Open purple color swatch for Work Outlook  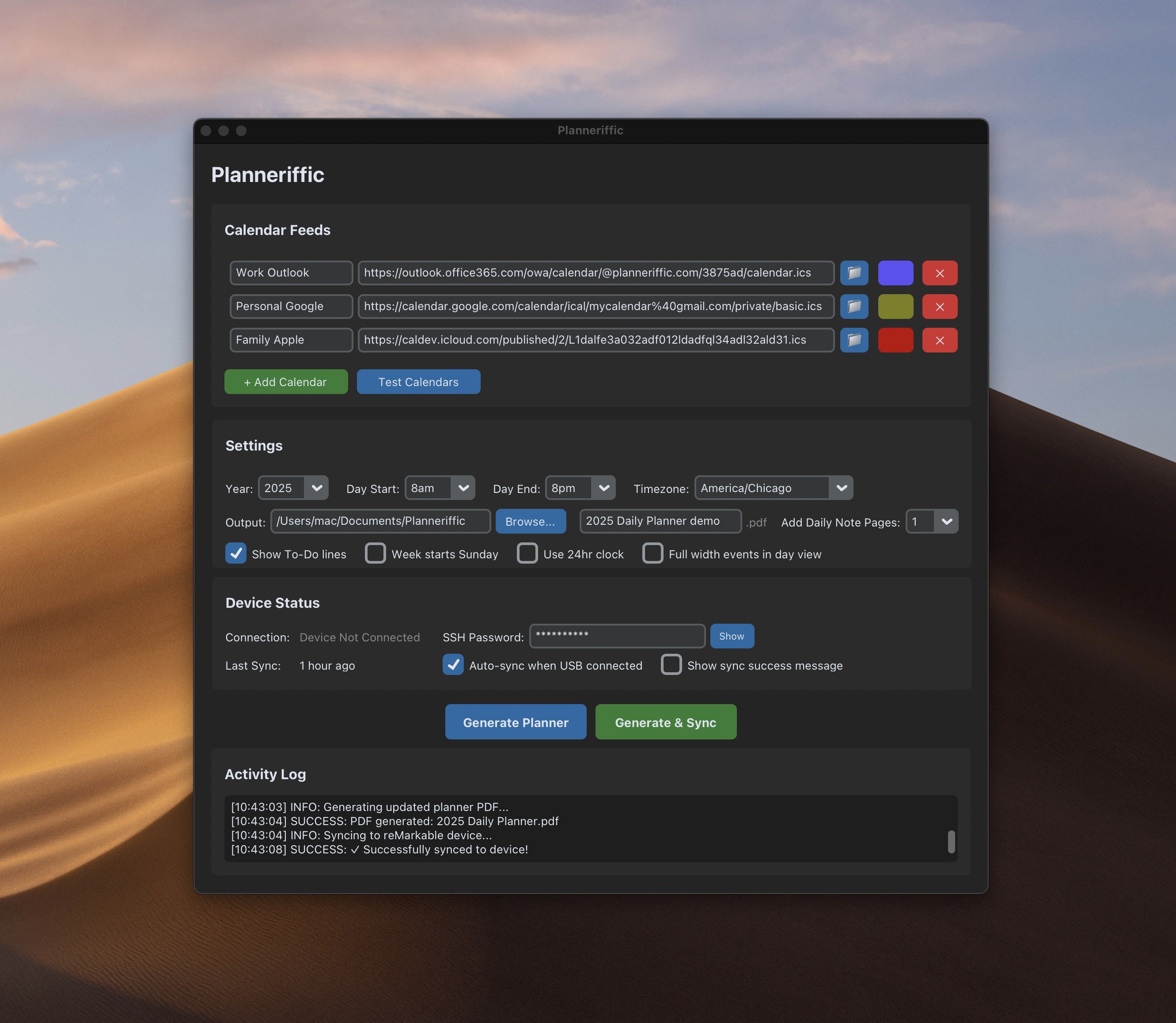[895, 273]
